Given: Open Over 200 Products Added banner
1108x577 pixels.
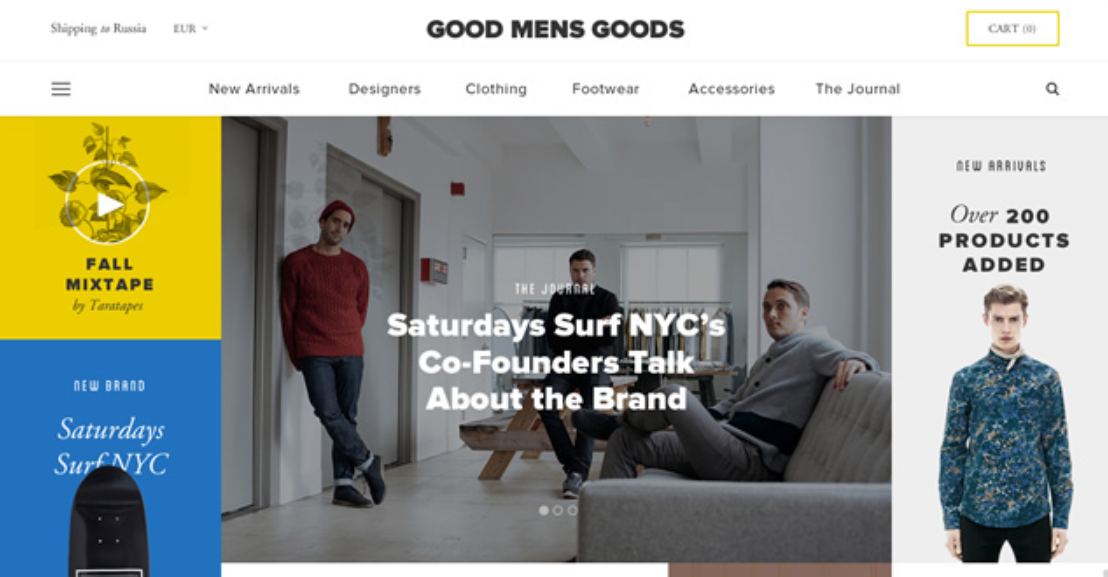Looking at the screenshot, I should [x=1000, y=340].
